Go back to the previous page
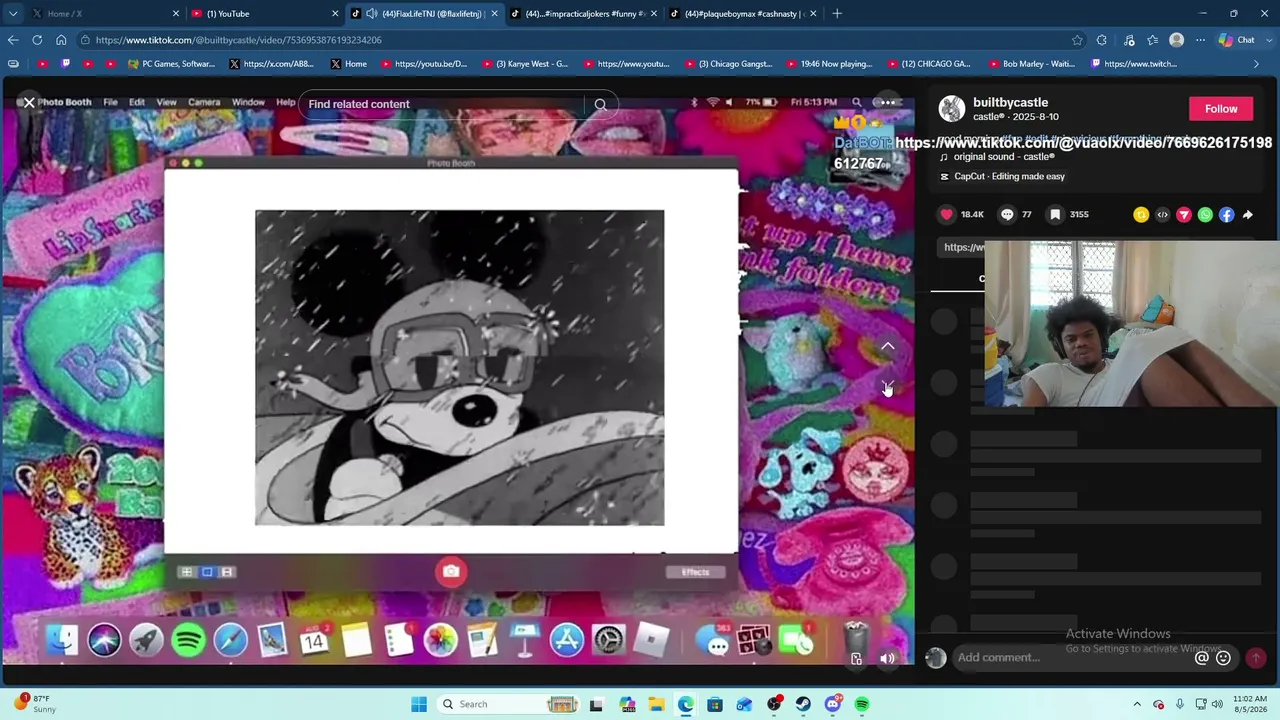Image resolution: width=1280 pixels, height=720 pixels. click(13, 40)
